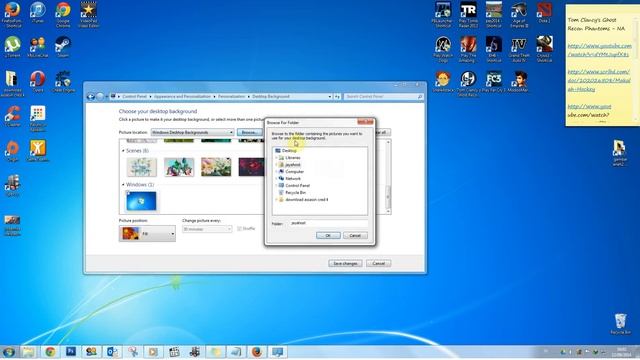Select Control Panel in the breadcrumb bar
The image size is (640, 360).
pos(134,97)
